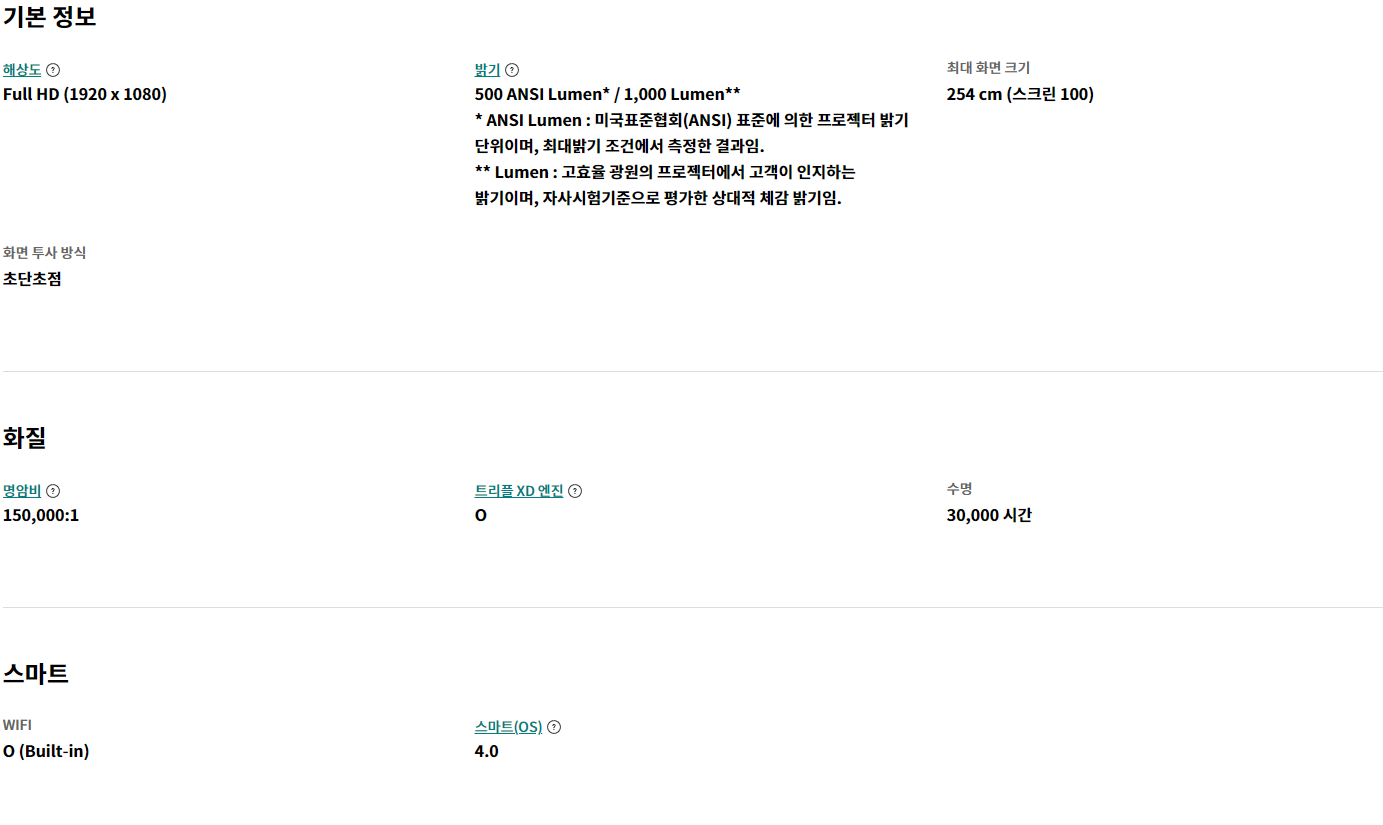Click the Full HD (1920 x 1080) value
Screen dimensions: 1383x825
(x=85, y=95)
